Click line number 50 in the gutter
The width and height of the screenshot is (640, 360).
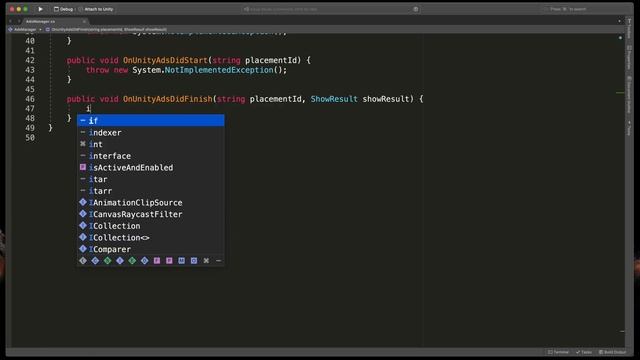coord(30,138)
